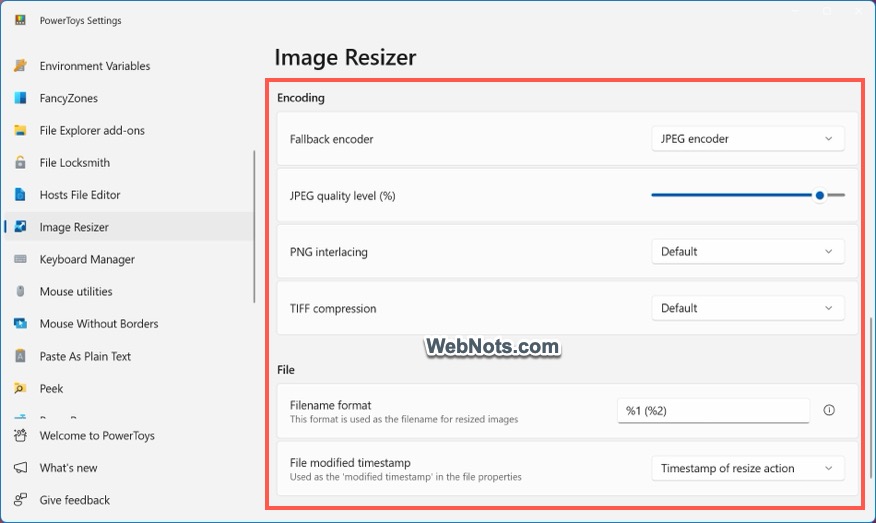The height and width of the screenshot is (523, 876).
Task: Click the Image Resizer sidebar icon
Action: pyautogui.click(x=20, y=226)
